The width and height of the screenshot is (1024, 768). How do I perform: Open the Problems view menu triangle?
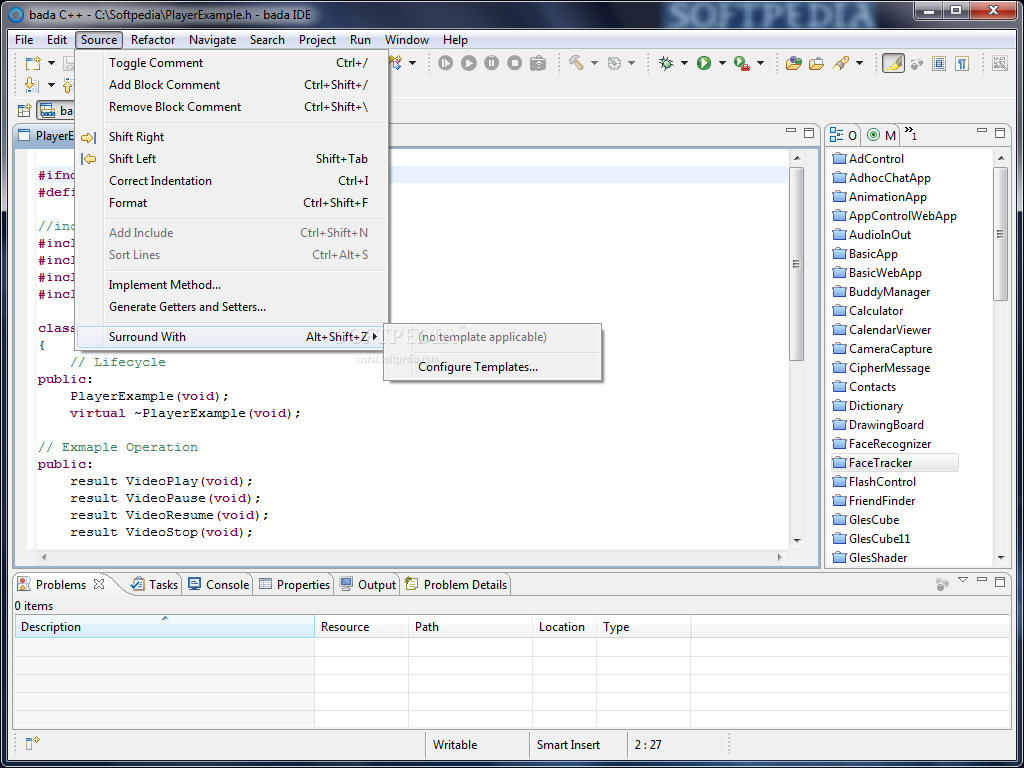tap(963, 580)
